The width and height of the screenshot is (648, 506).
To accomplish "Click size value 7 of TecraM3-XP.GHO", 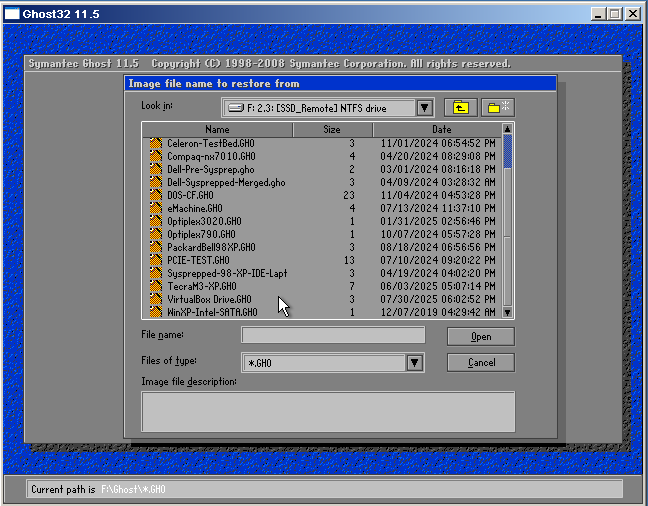I will tap(352, 286).
